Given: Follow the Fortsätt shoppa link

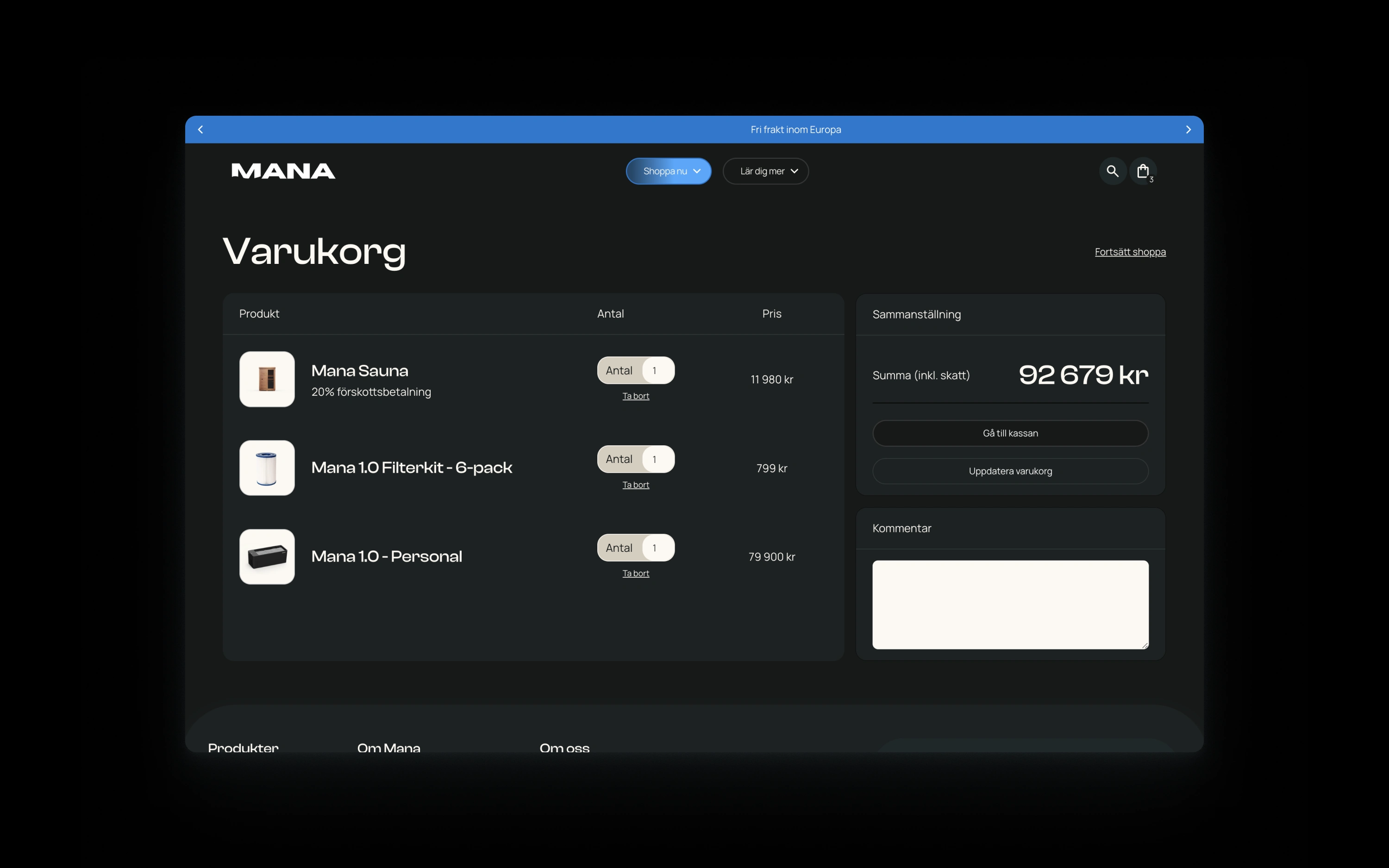Looking at the screenshot, I should (x=1130, y=252).
